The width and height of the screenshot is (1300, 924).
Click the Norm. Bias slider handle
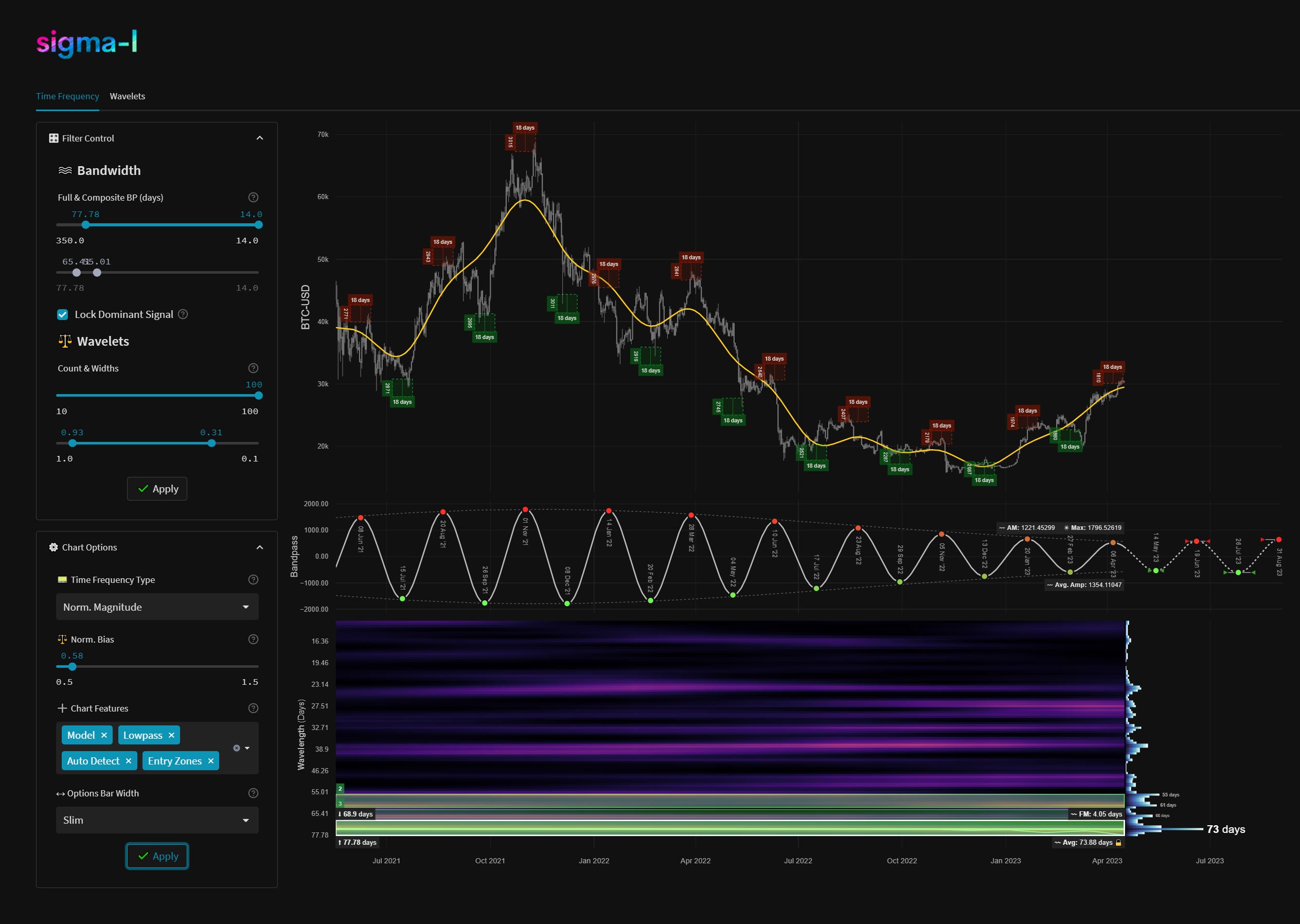(72, 667)
